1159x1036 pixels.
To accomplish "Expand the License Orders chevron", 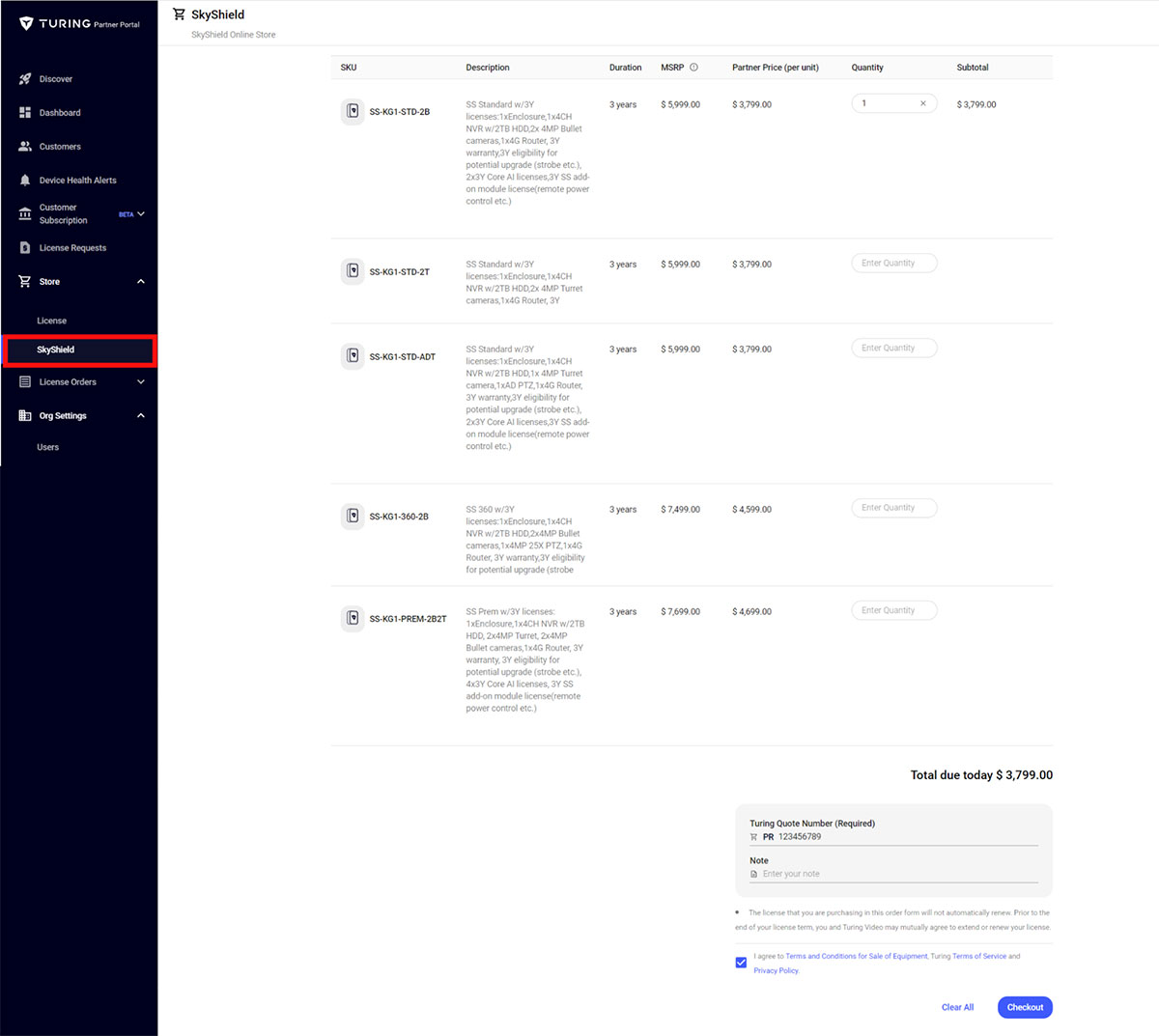I will pos(141,382).
